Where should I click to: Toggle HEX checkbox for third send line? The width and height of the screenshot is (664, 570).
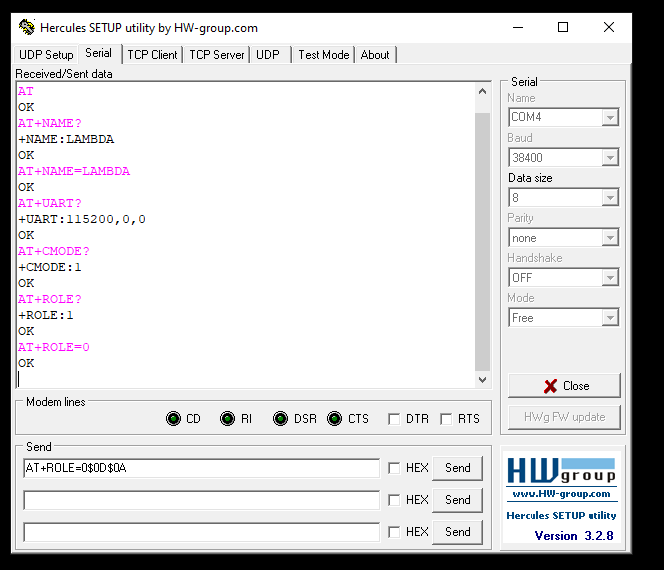394,532
